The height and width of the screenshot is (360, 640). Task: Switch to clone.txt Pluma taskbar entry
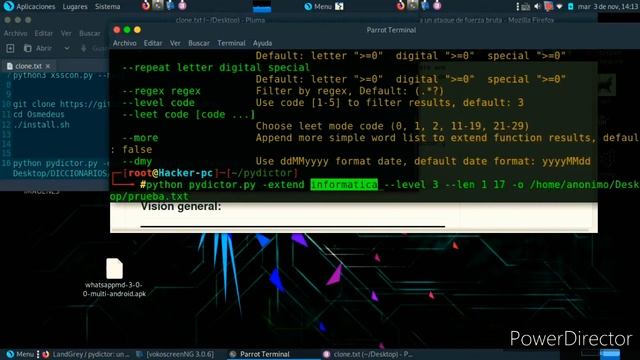tap(368, 354)
